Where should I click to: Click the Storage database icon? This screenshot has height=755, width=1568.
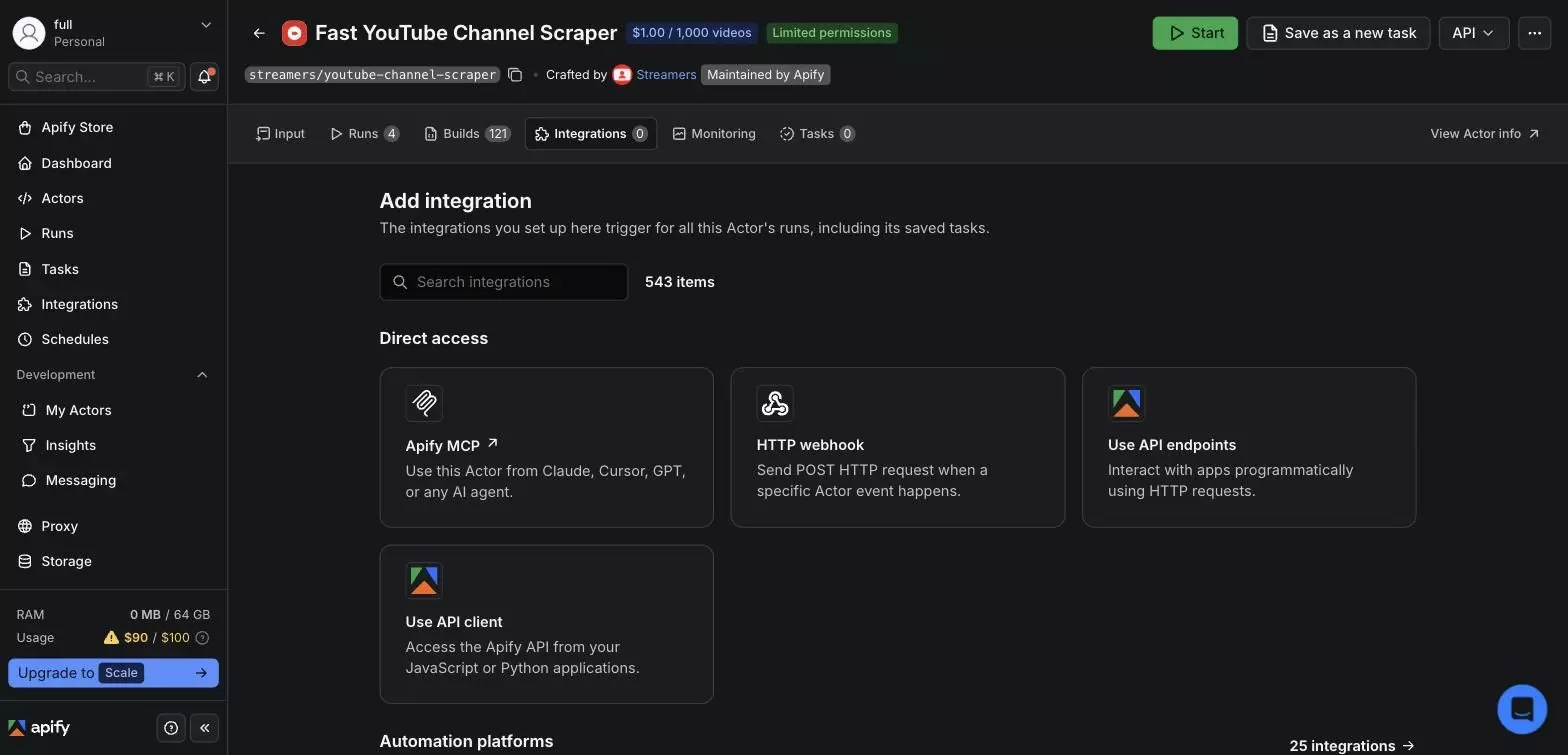click(x=25, y=561)
